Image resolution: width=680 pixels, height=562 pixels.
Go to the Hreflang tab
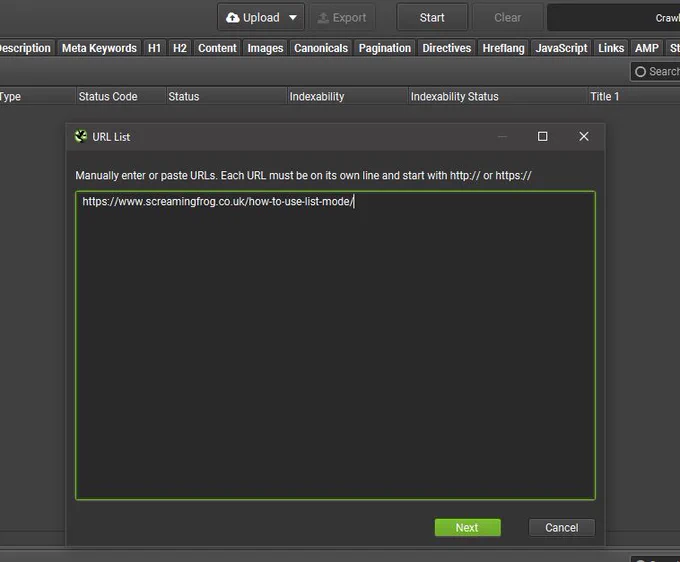pyautogui.click(x=503, y=48)
